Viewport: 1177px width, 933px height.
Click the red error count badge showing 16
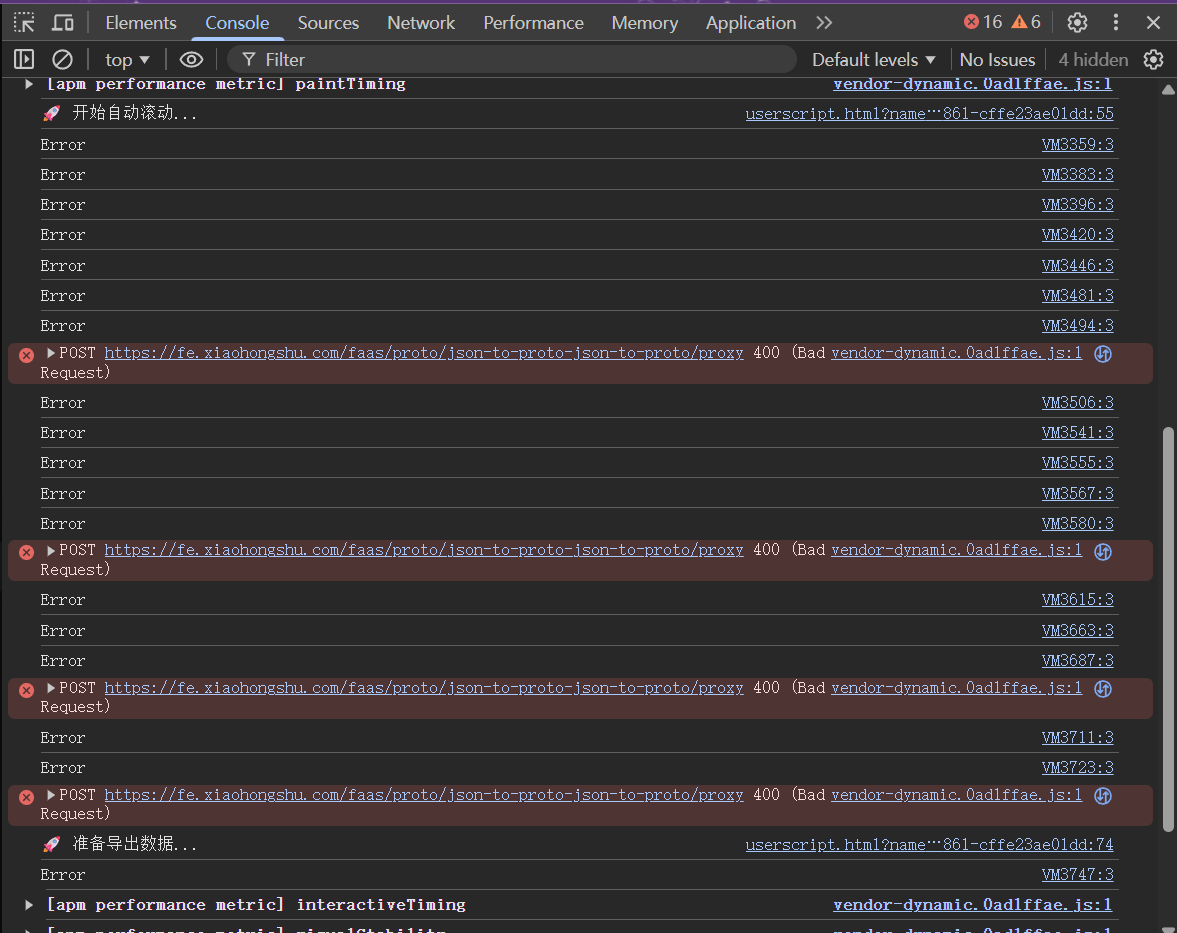(982, 22)
